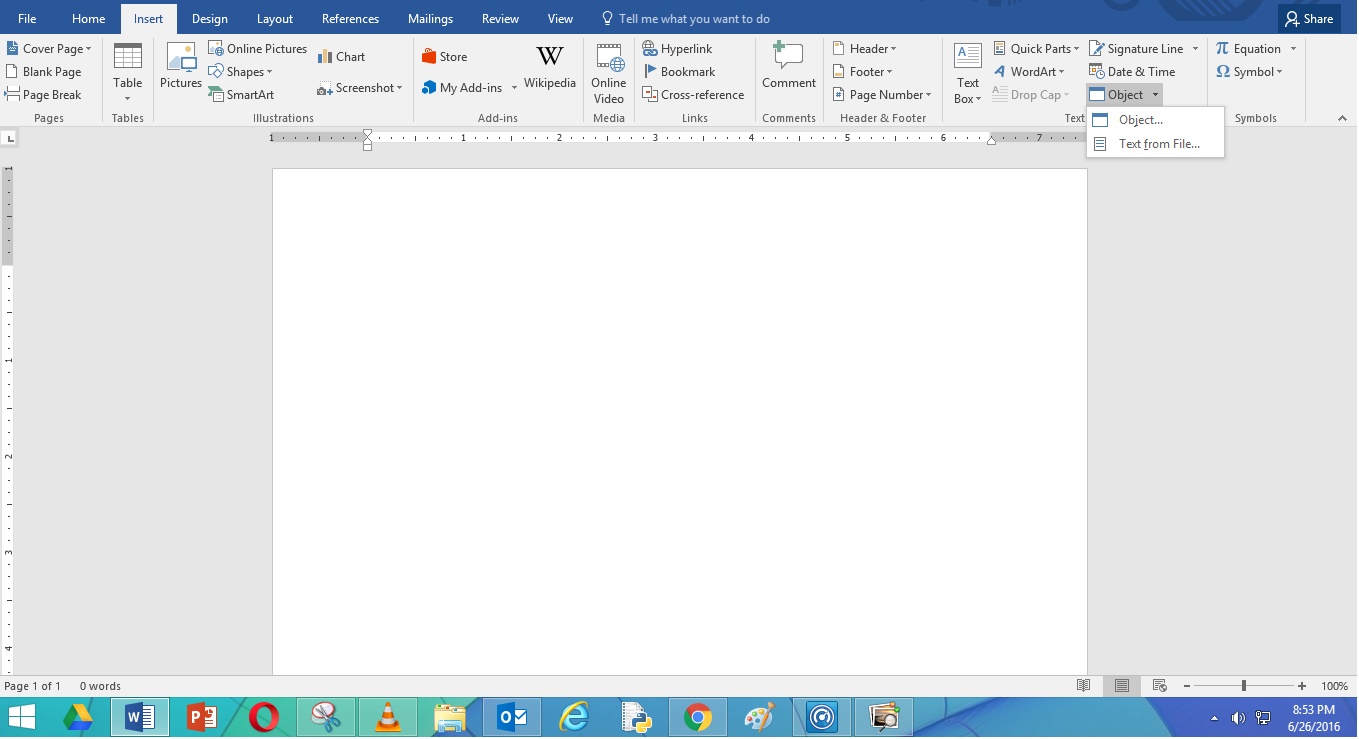Switch to Web Layout view
Viewport: 1359px width, 739px height.
pyautogui.click(x=1160, y=686)
